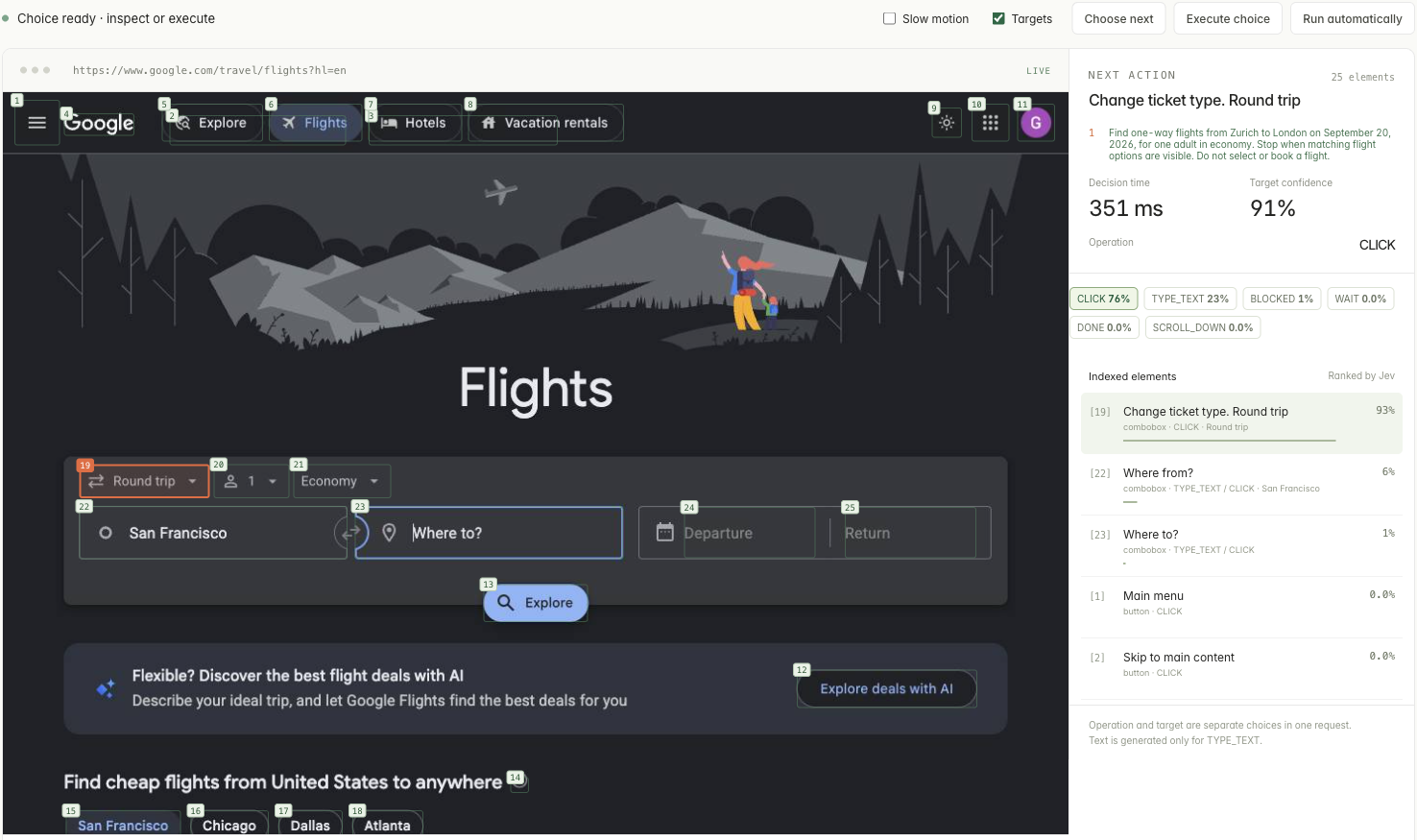
Task: Click the "91%" target confidence value
Action: (1273, 208)
